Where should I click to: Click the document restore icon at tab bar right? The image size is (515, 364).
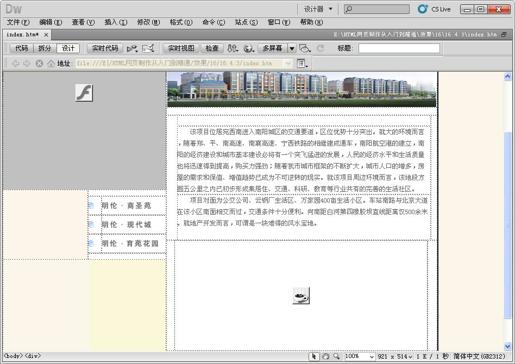(x=505, y=34)
